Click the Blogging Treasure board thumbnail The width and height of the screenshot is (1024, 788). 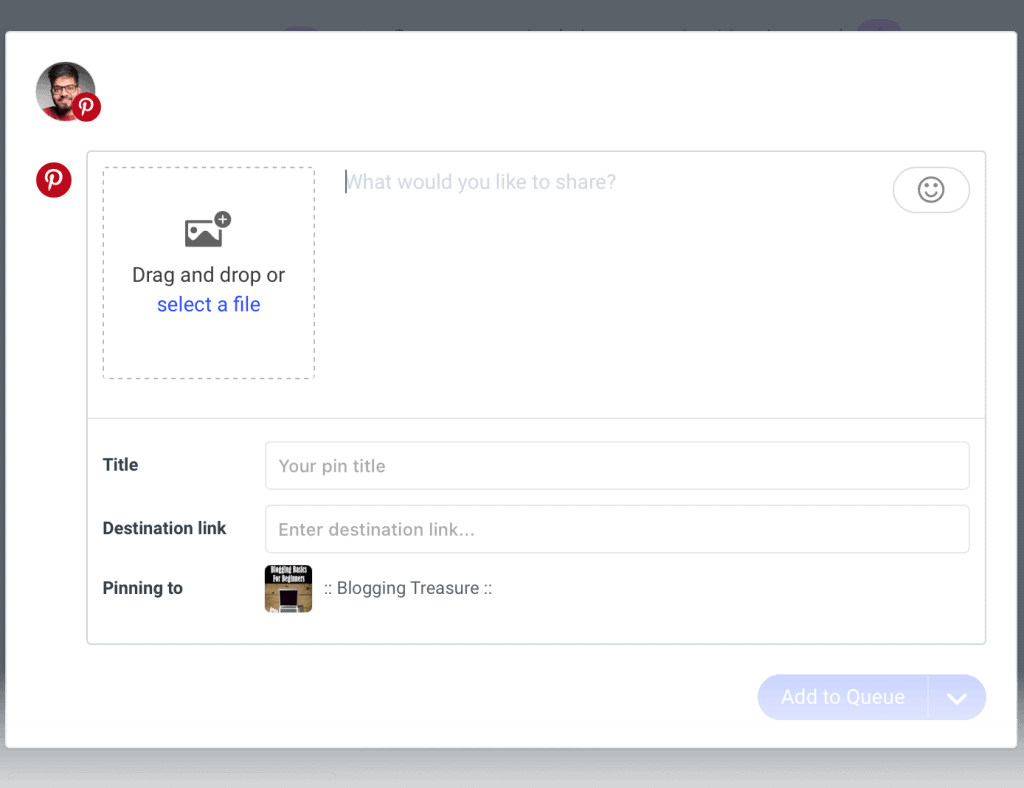click(x=288, y=588)
